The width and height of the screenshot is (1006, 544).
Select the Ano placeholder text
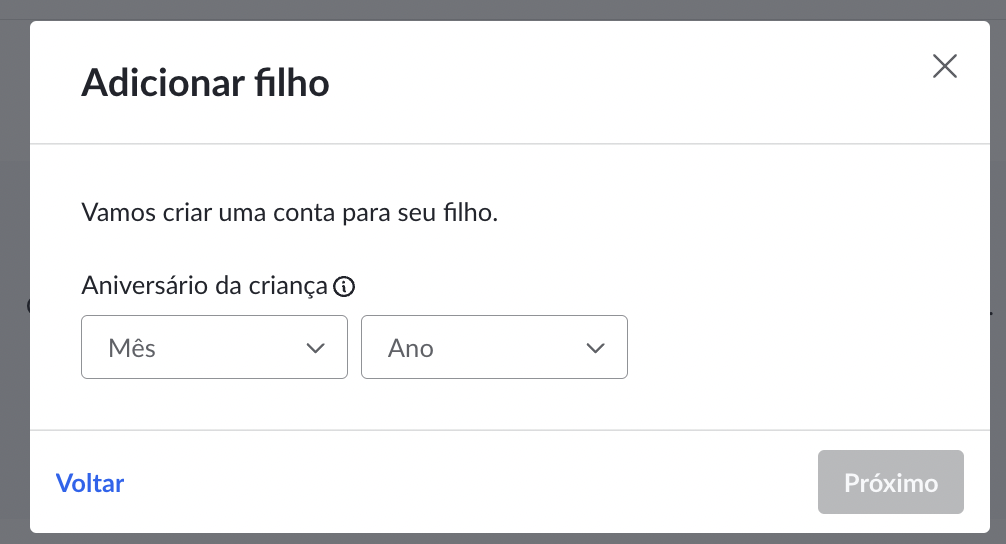411,348
